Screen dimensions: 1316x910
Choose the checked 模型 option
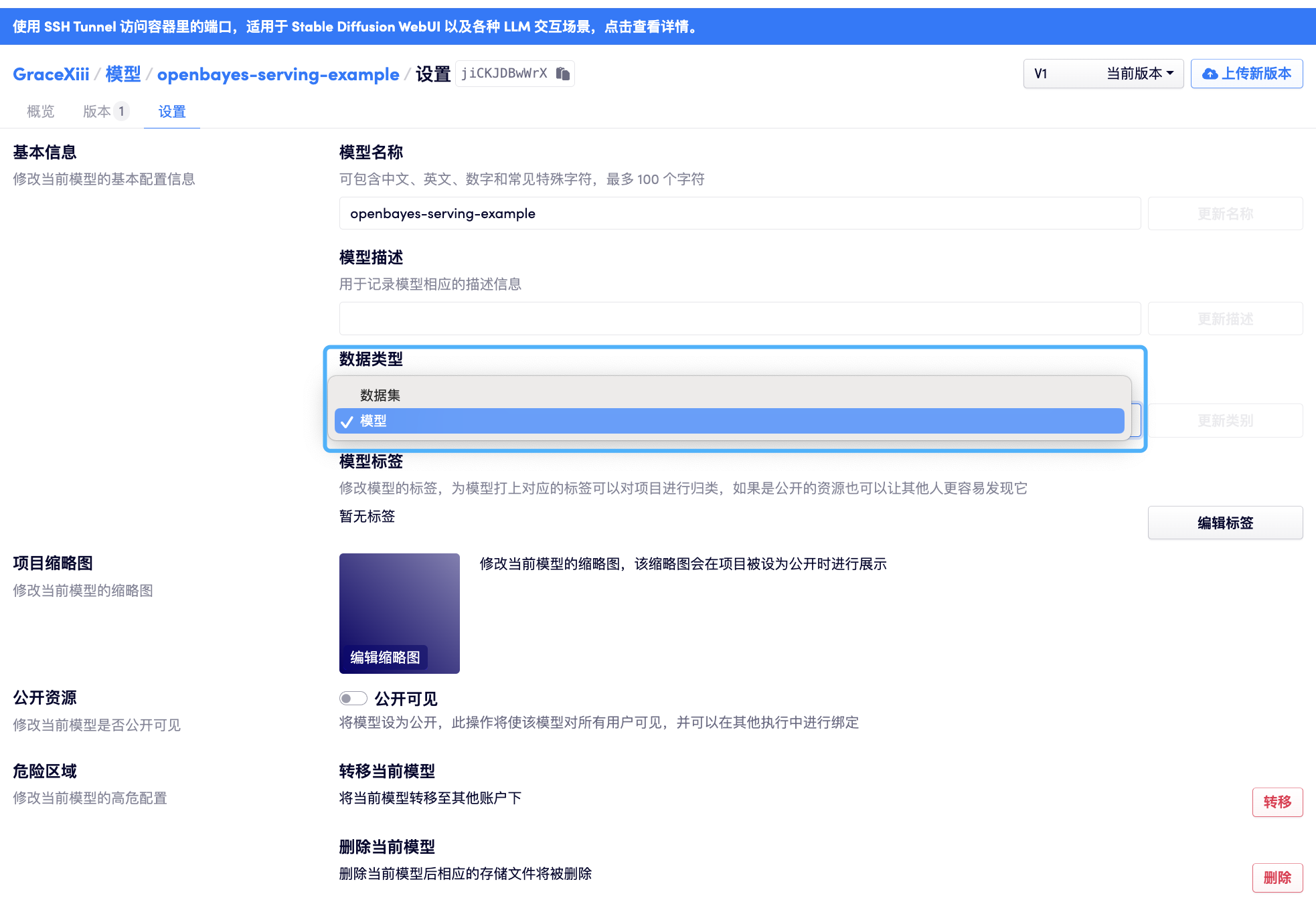click(x=374, y=421)
